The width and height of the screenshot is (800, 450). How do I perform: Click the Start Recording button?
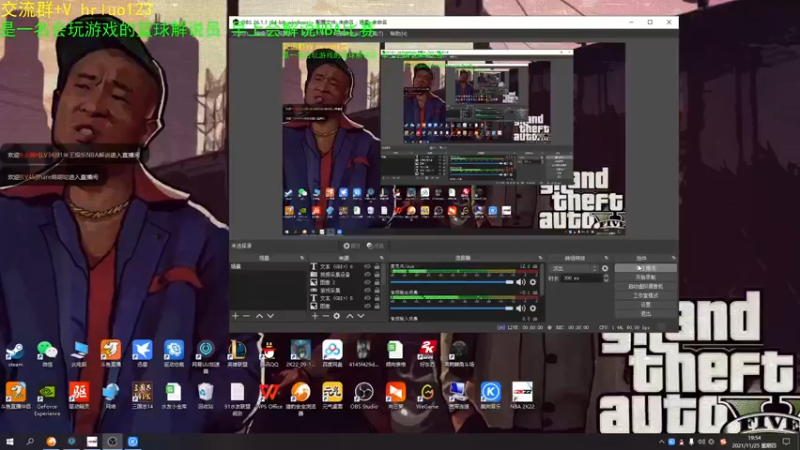click(x=645, y=277)
